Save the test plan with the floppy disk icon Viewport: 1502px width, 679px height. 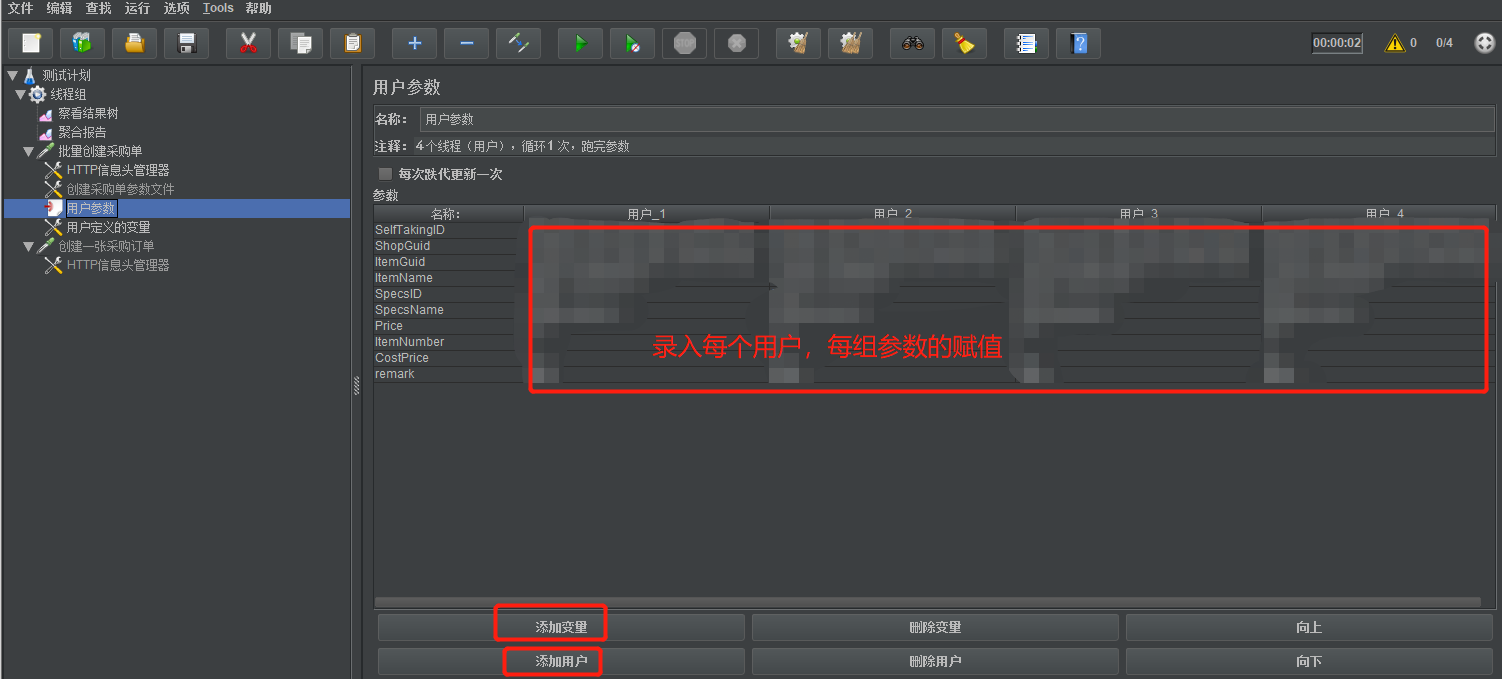pos(186,43)
